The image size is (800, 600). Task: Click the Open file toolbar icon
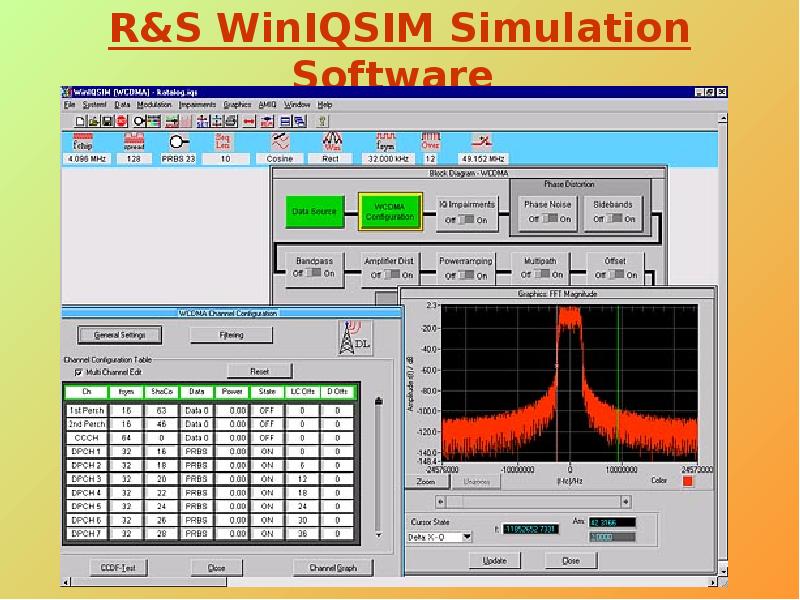(94, 121)
